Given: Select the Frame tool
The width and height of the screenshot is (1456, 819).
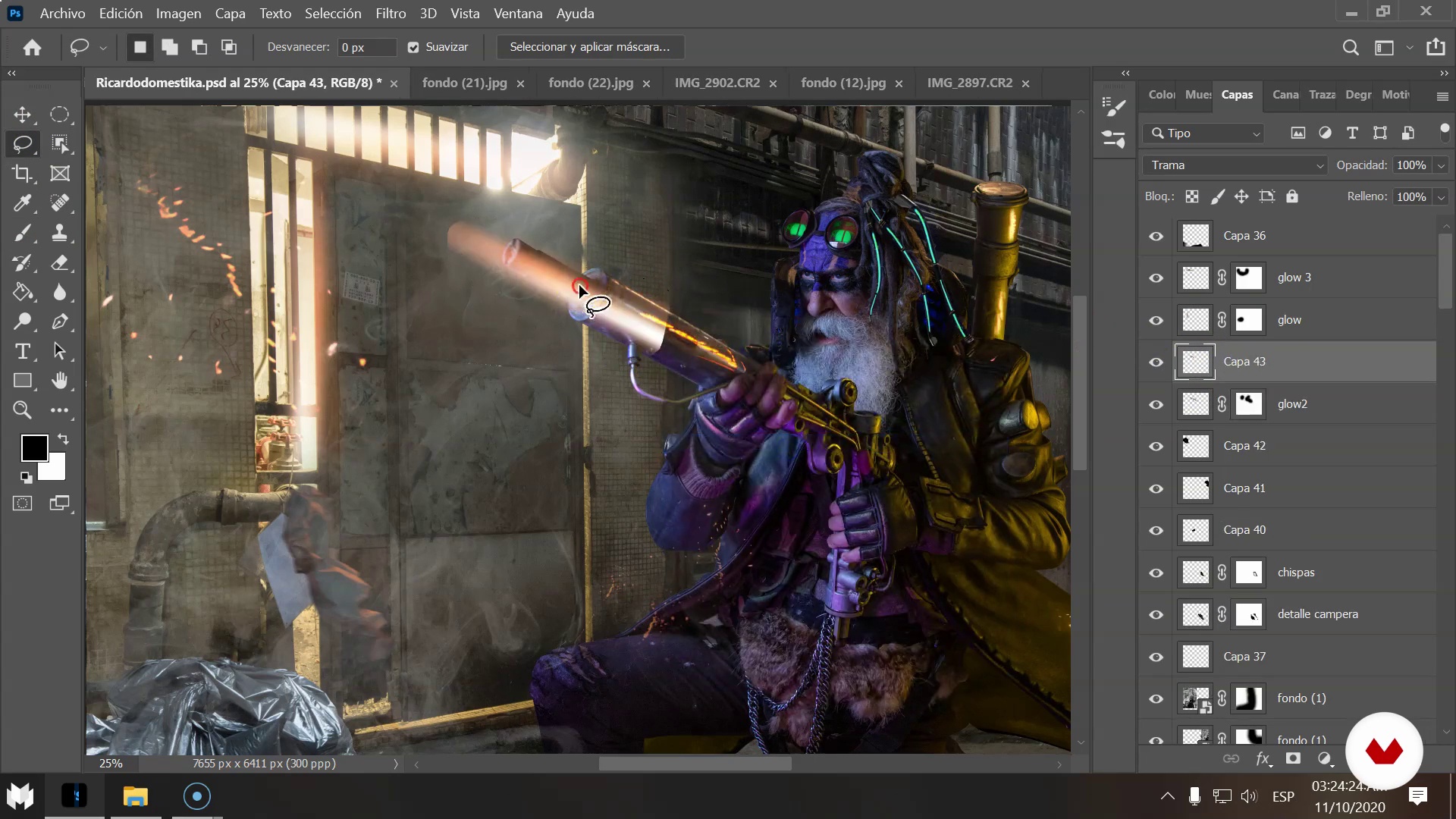Looking at the screenshot, I should click(x=60, y=174).
